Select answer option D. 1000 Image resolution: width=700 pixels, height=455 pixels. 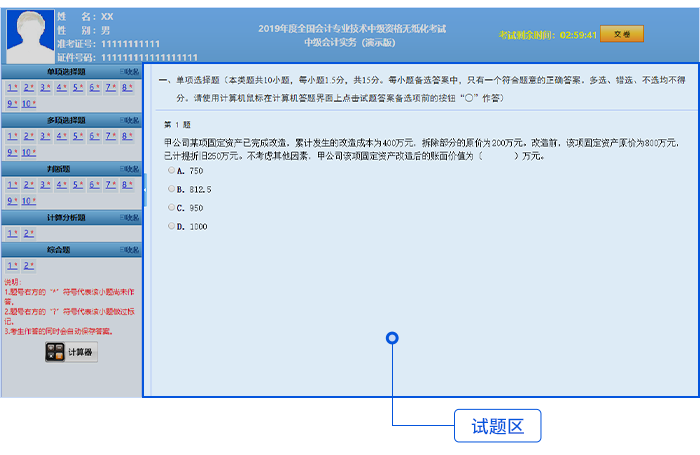pos(172,227)
